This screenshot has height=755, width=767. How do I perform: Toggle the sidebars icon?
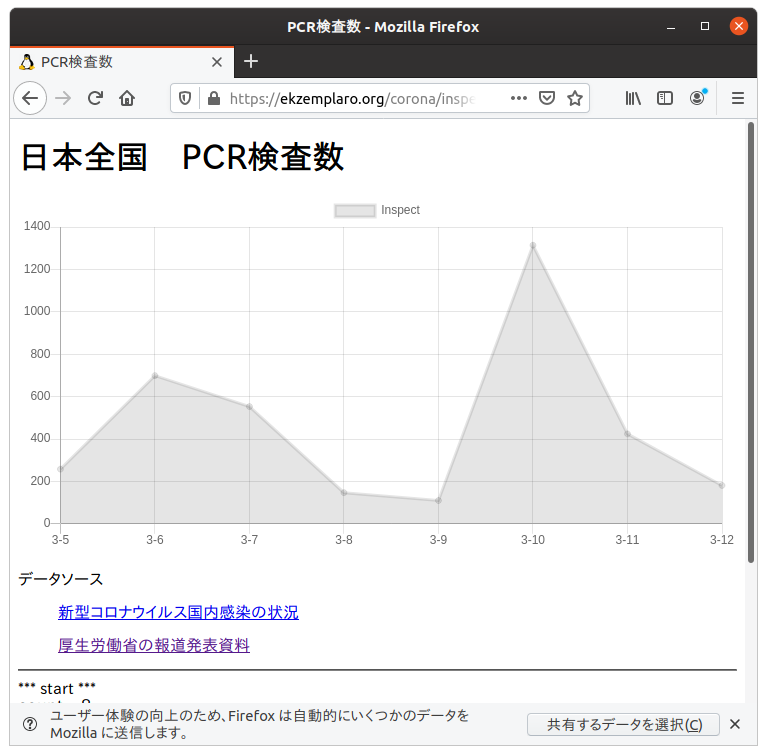click(665, 98)
